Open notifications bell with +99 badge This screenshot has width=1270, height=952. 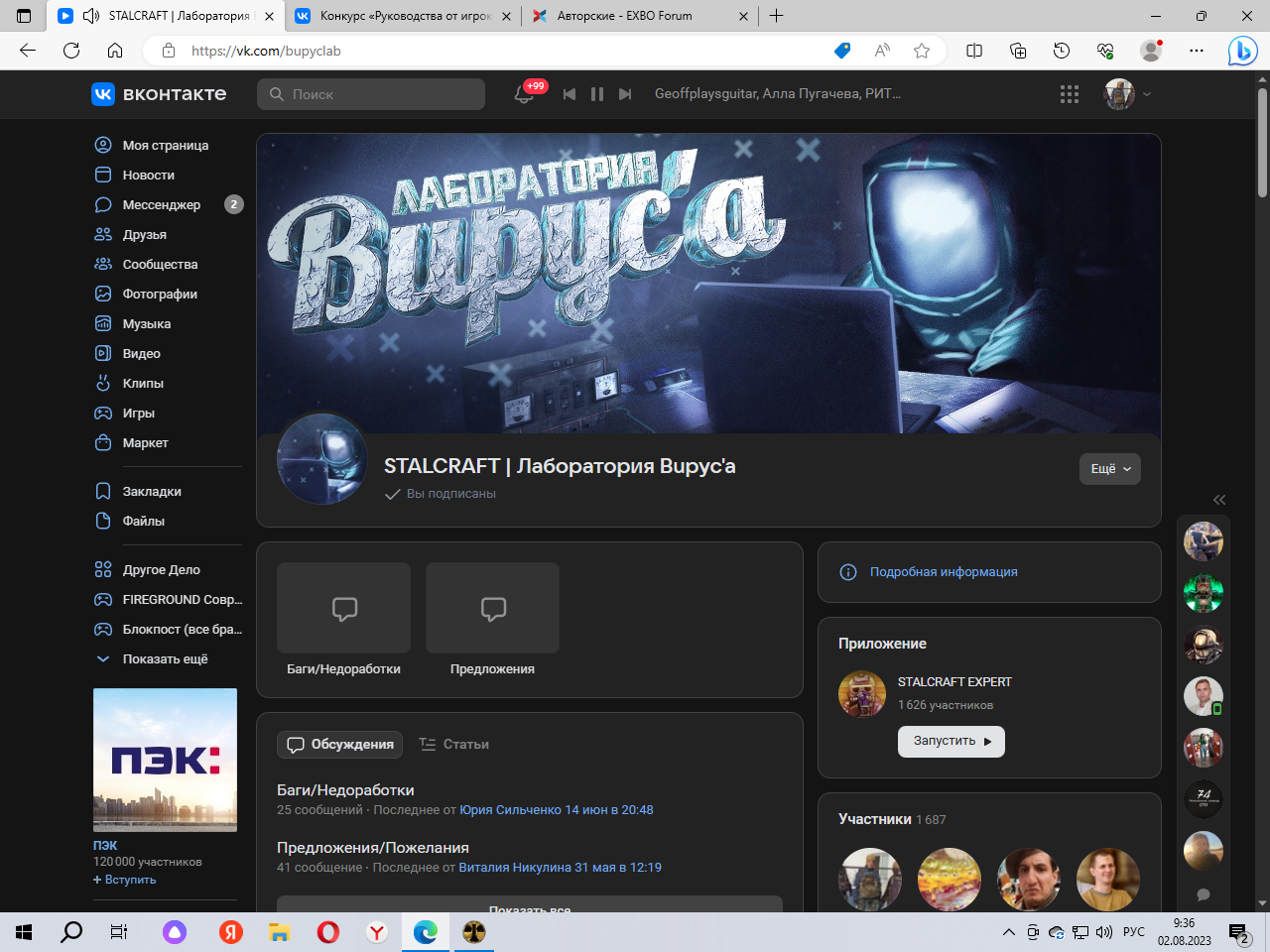click(525, 94)
